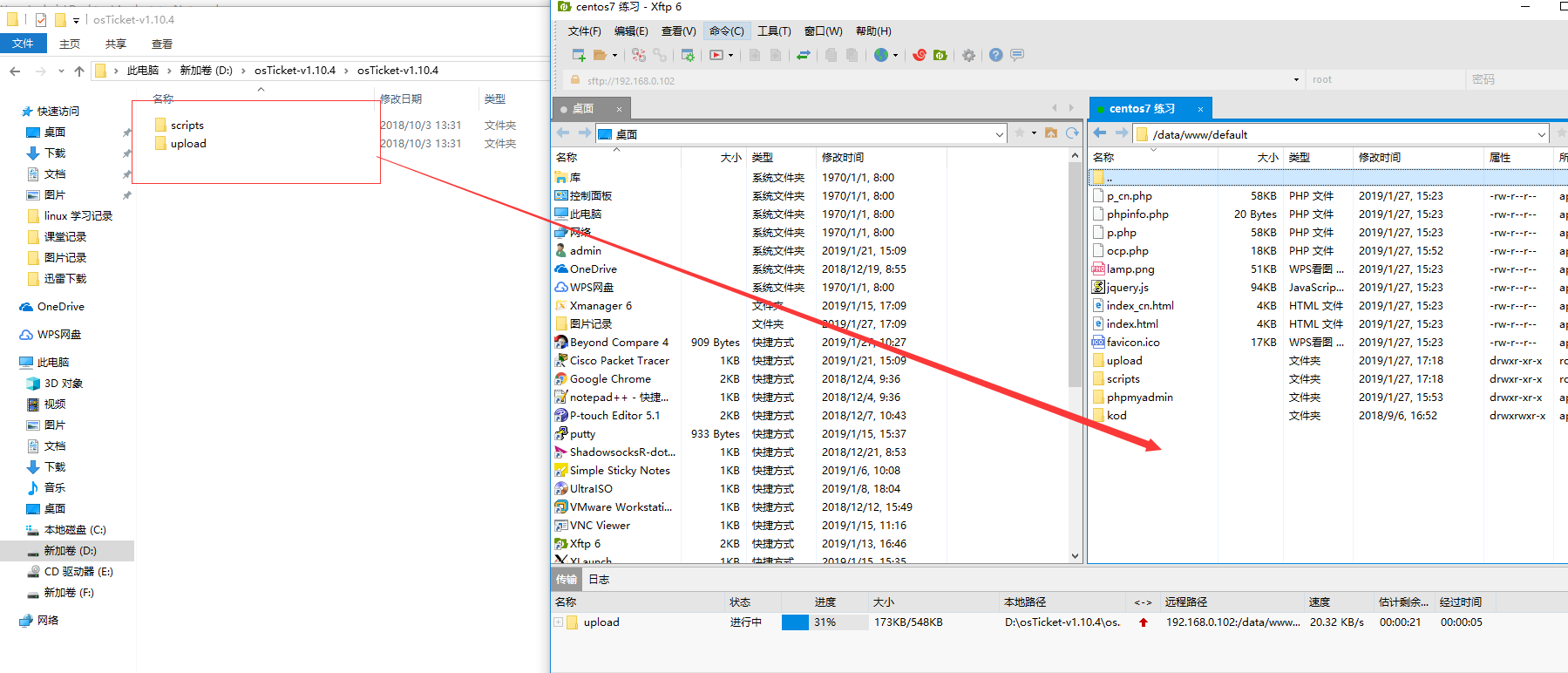Refresh the local desktop pane
Image resolution: width=1568 pixels, height=673 pixels.
pyautogui.click(x=1072, y=133)
